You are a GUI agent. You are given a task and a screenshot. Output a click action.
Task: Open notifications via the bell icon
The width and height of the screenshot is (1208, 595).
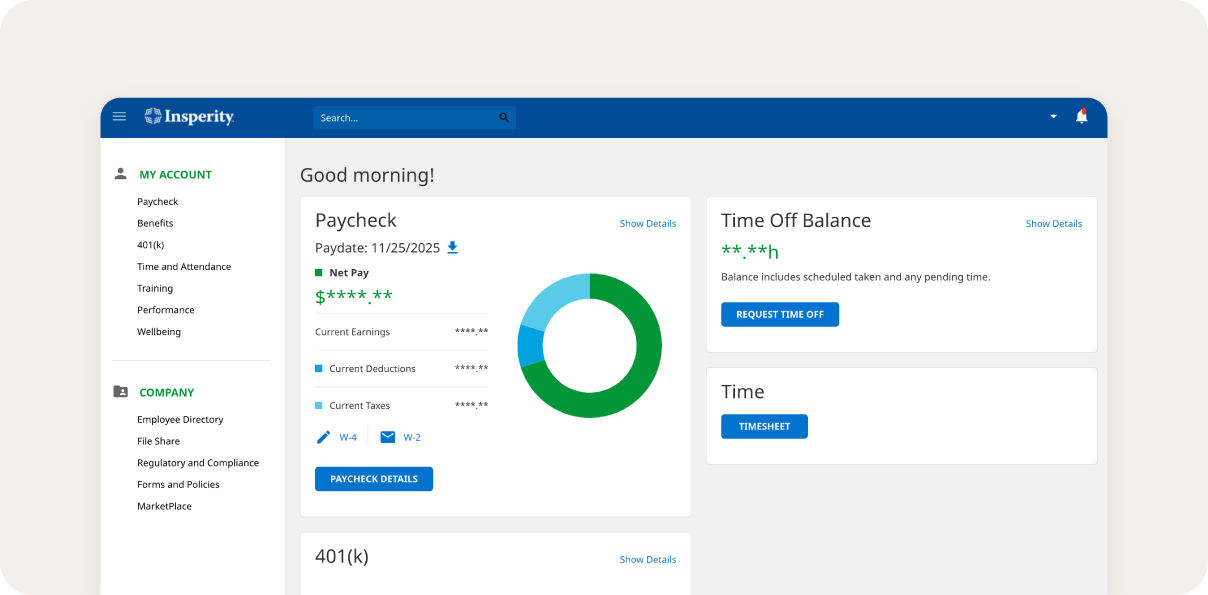[x=1081, y=116]
